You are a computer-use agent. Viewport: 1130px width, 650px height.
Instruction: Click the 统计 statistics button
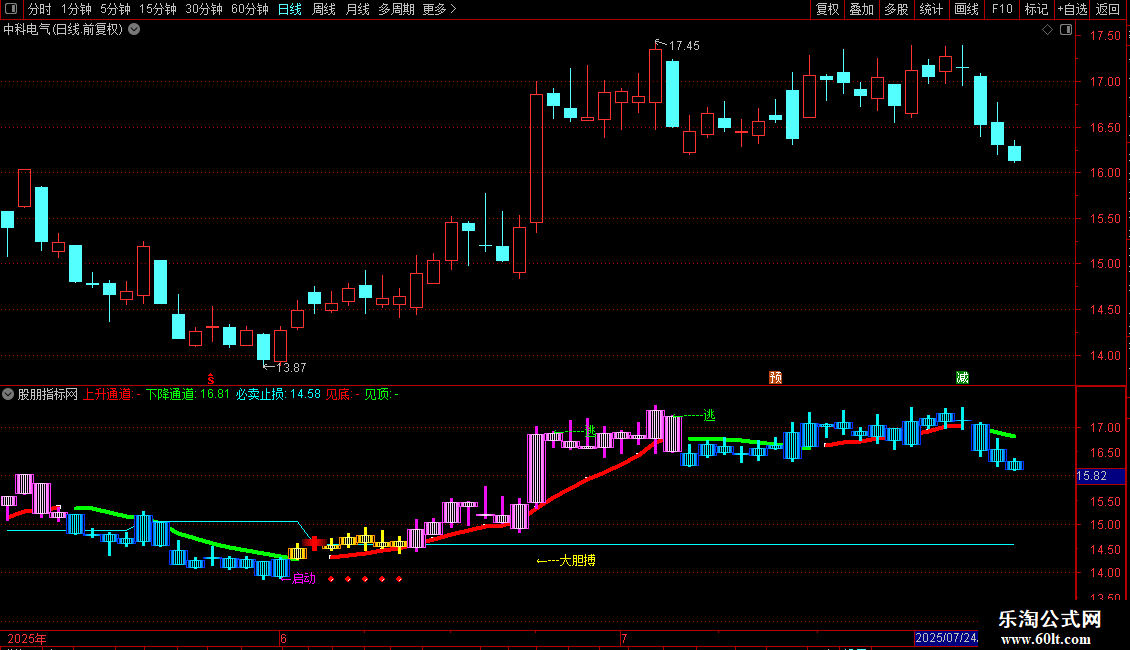tap(930, 9)
